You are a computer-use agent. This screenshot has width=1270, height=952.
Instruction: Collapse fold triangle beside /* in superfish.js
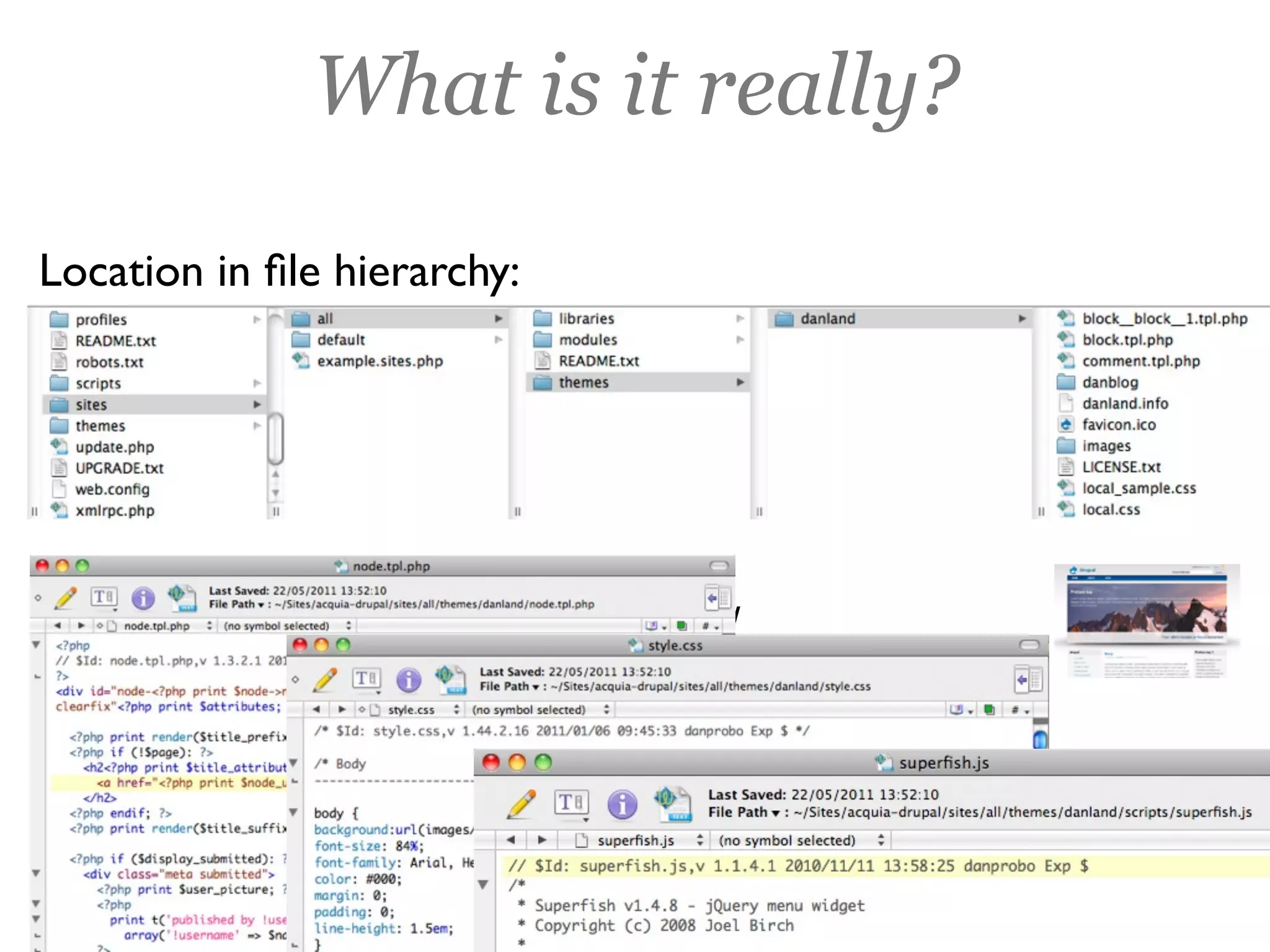[483, 884]
